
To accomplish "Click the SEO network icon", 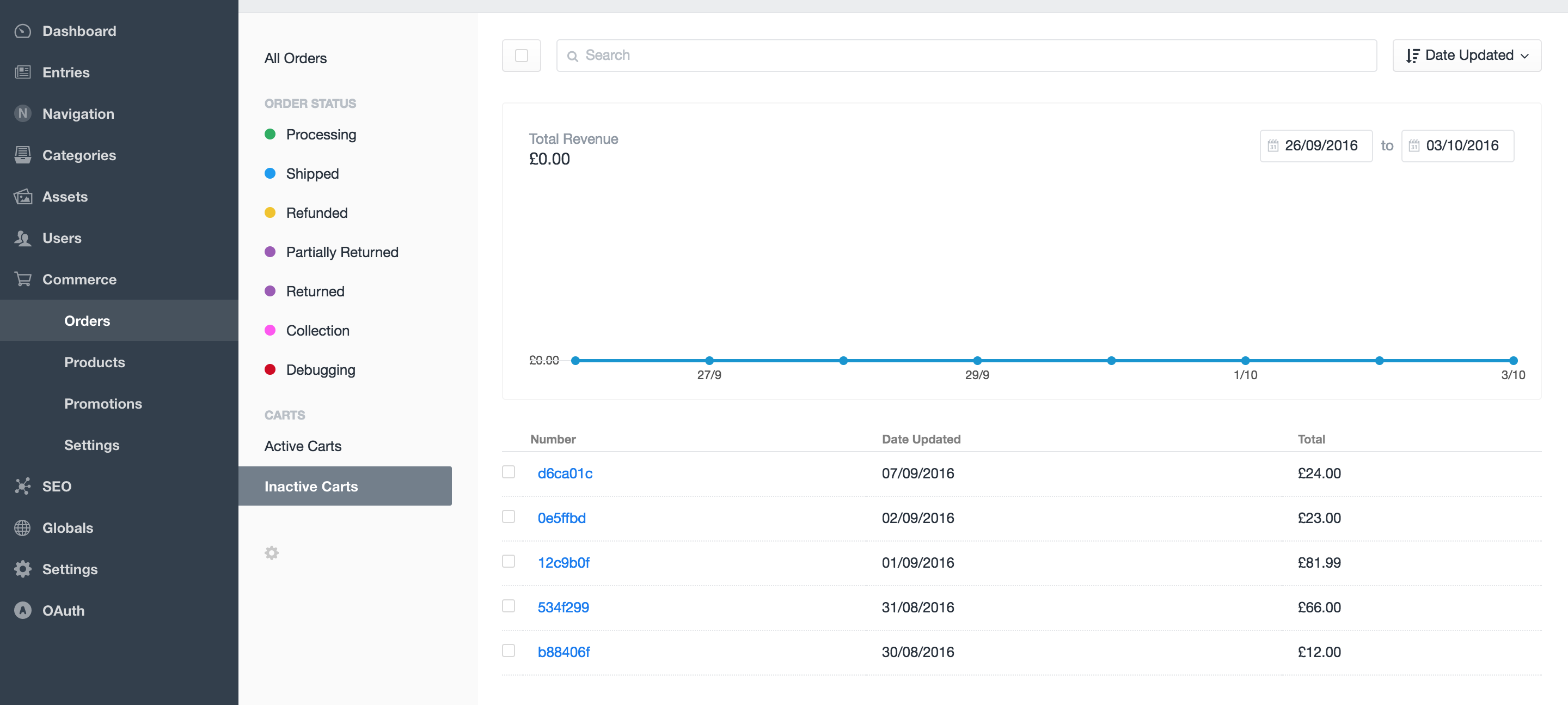I will pos(22,485).
